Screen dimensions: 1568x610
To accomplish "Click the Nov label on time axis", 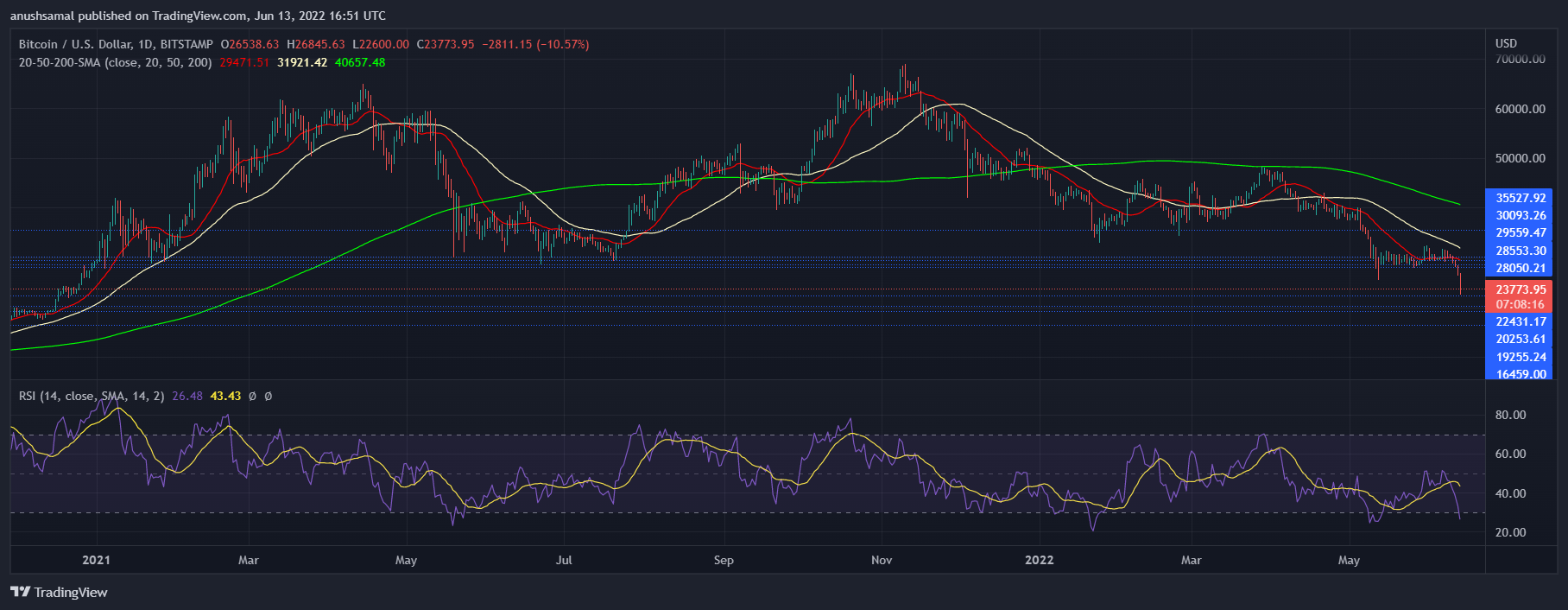I will pyautogui.click(x=882, y=560).
